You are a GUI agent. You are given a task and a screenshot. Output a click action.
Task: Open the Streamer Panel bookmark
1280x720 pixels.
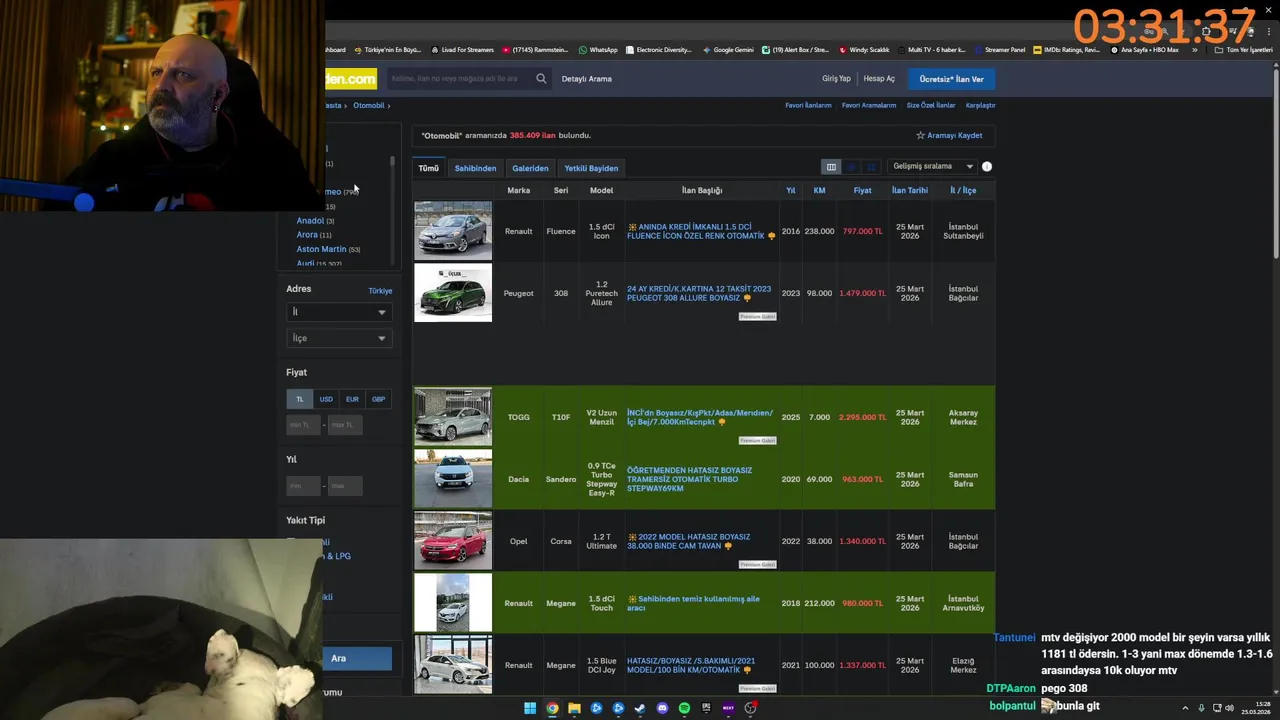999,50
